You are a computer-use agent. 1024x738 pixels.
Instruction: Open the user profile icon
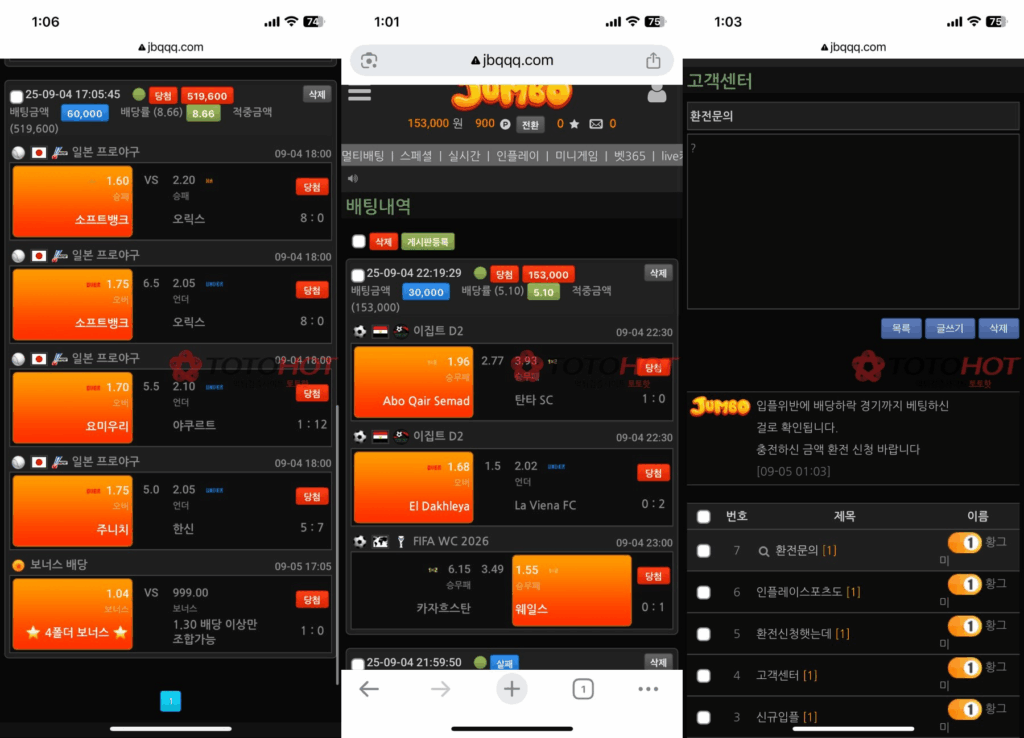pyautogui.click(x=657, y=93)
